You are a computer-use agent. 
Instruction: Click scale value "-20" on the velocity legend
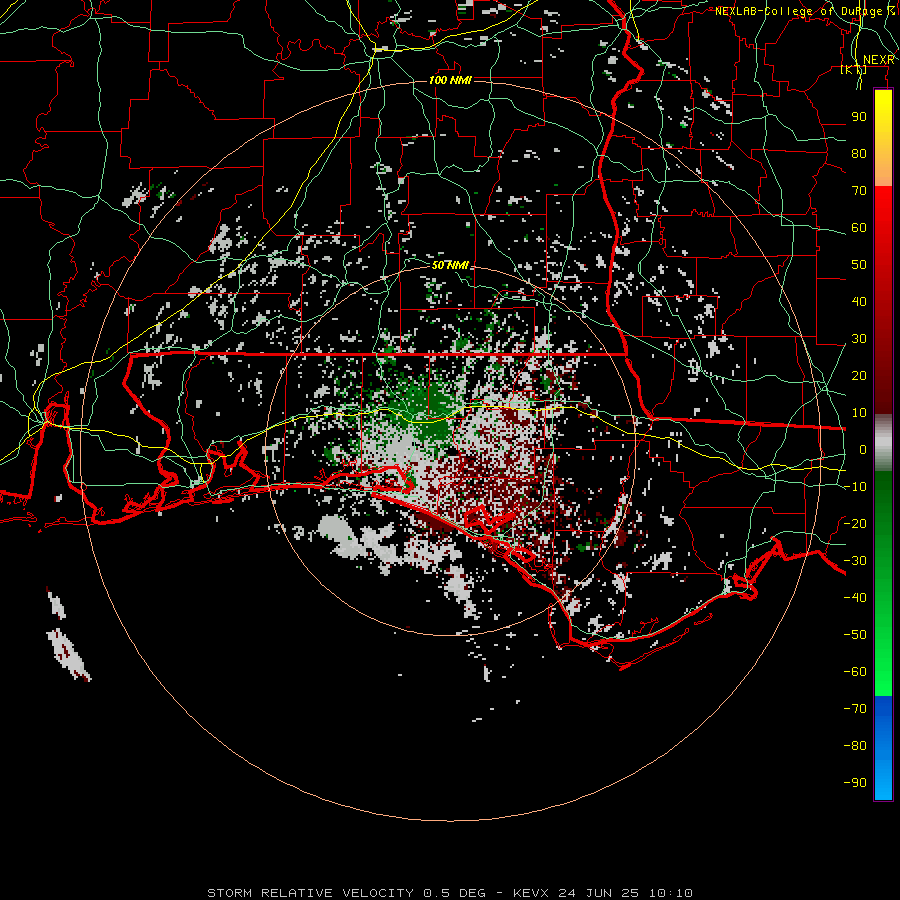855,524
